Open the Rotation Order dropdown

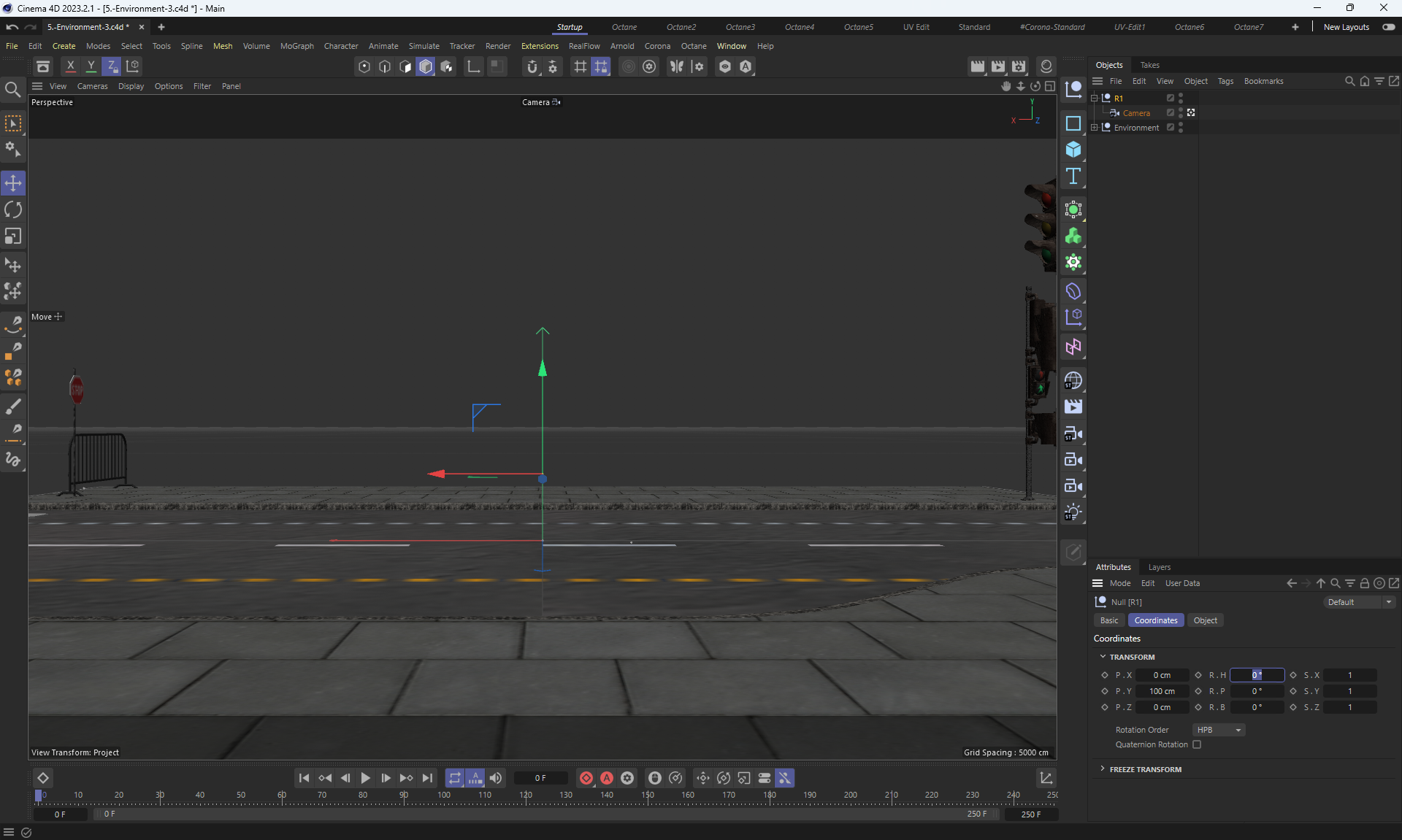click(x=1218, y=730)
